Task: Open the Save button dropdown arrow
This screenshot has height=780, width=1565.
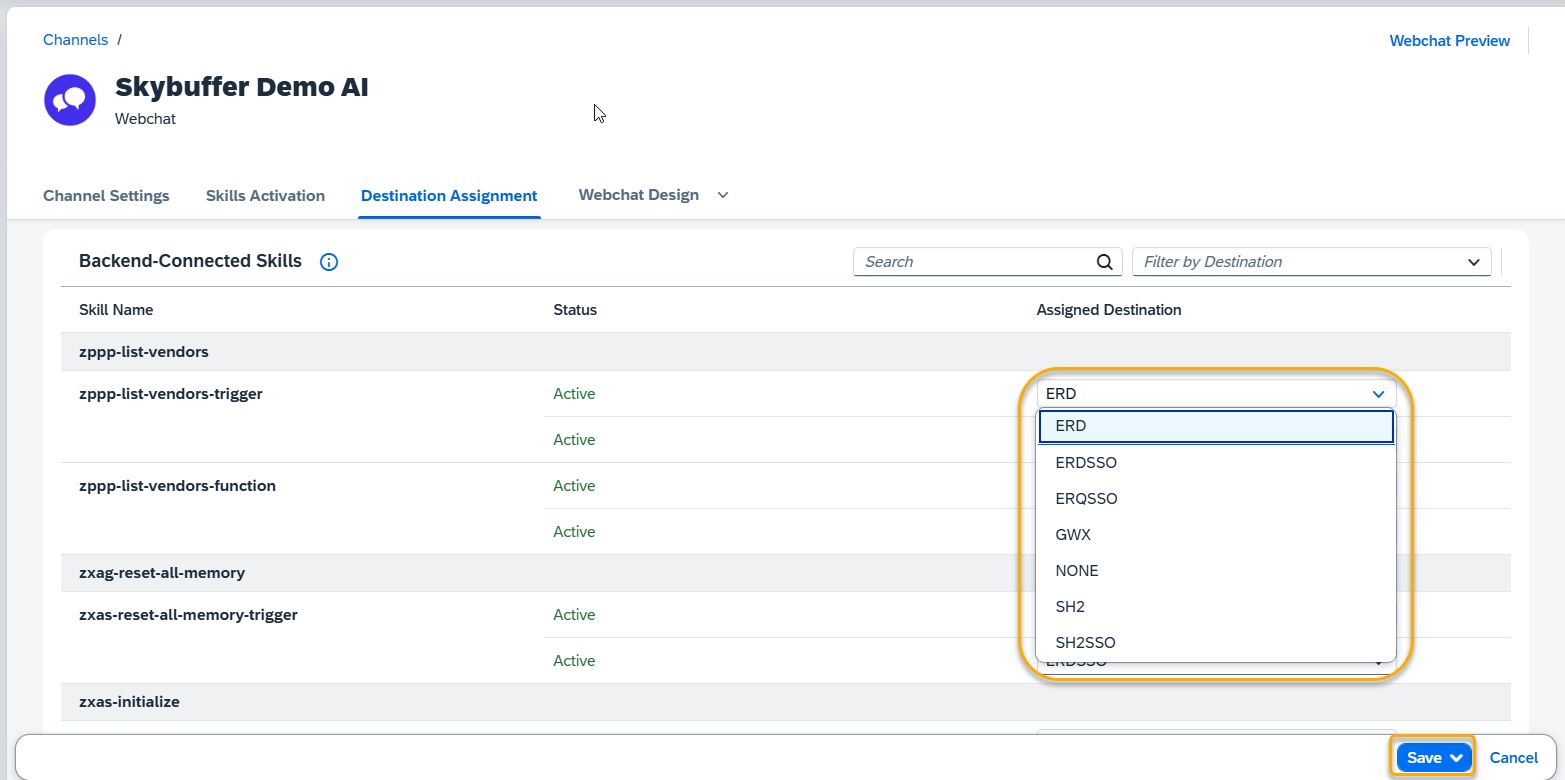Action: (1456, 758)
